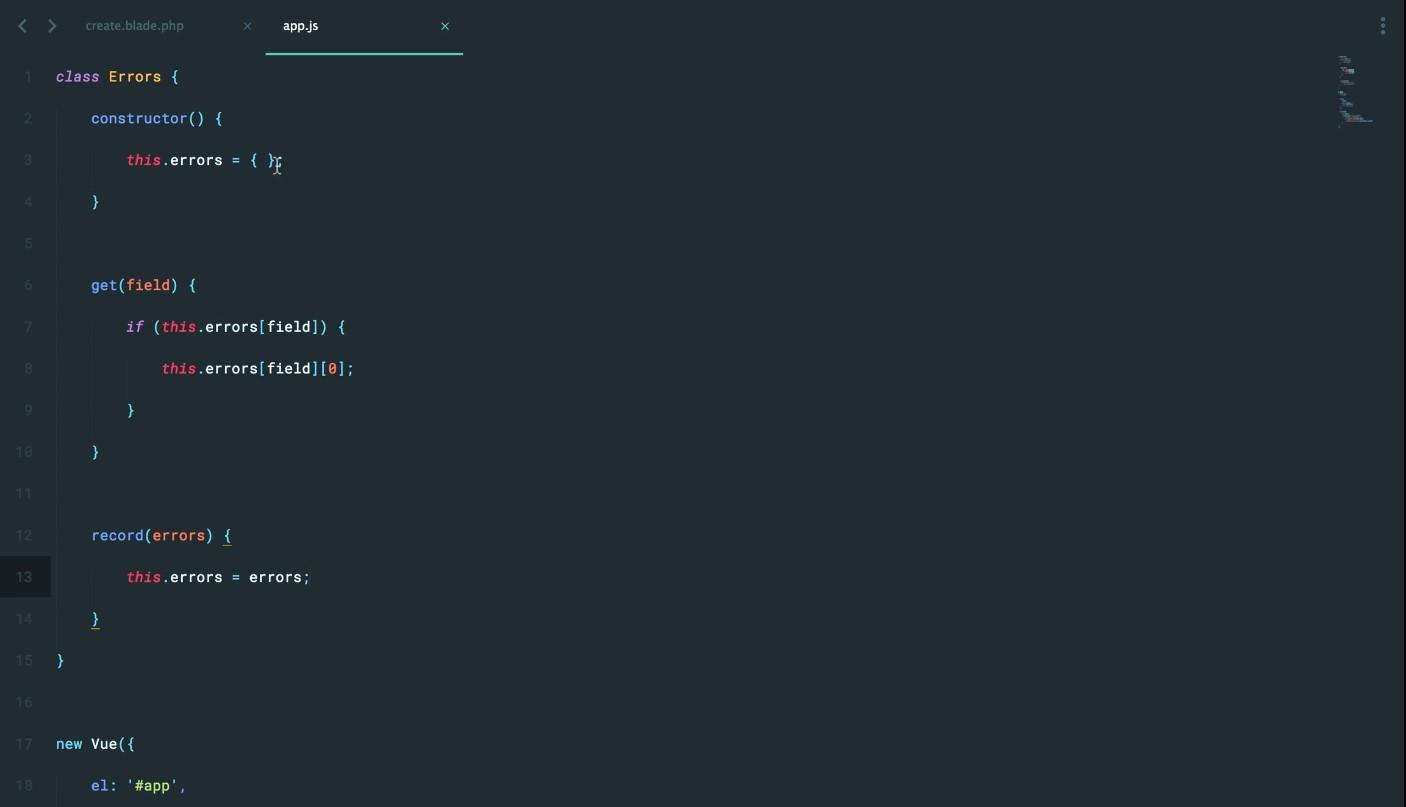Open the vertical three-dot options menu
The width and height of the screenshot is (1406, 807).
pyautogui.click(x=1382, y=26)
